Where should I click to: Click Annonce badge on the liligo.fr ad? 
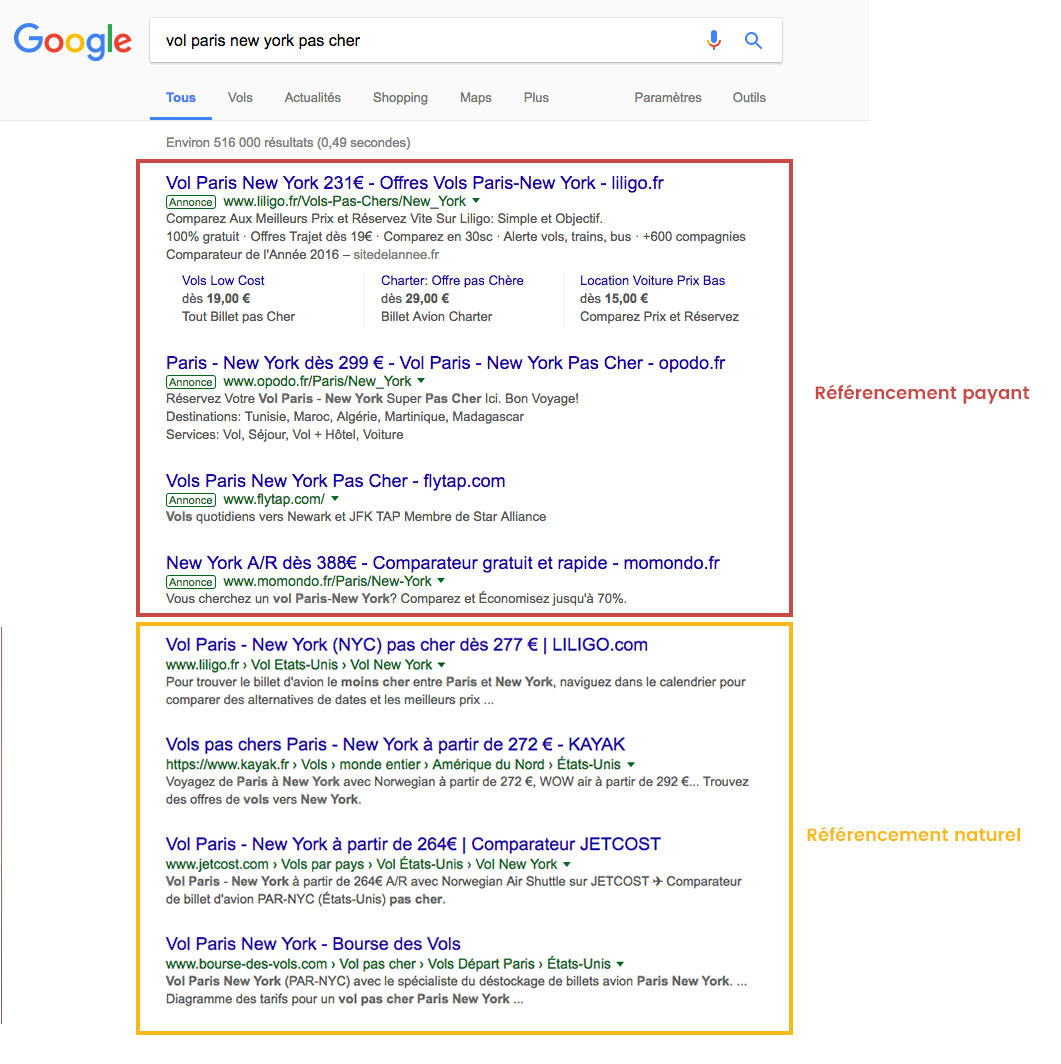pos(191,202)
